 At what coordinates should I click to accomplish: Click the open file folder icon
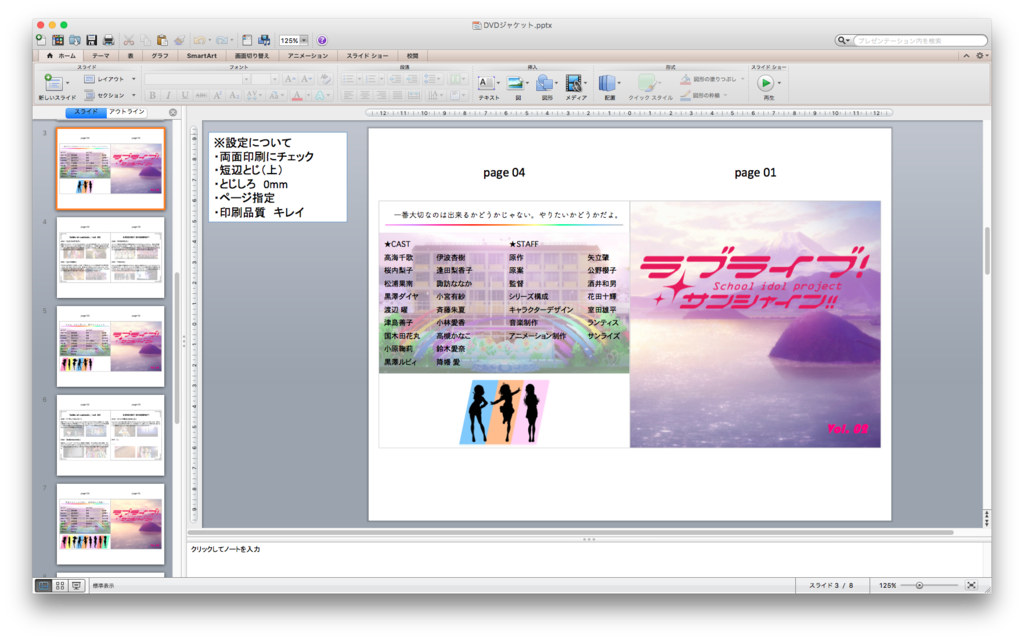[75, 40]
